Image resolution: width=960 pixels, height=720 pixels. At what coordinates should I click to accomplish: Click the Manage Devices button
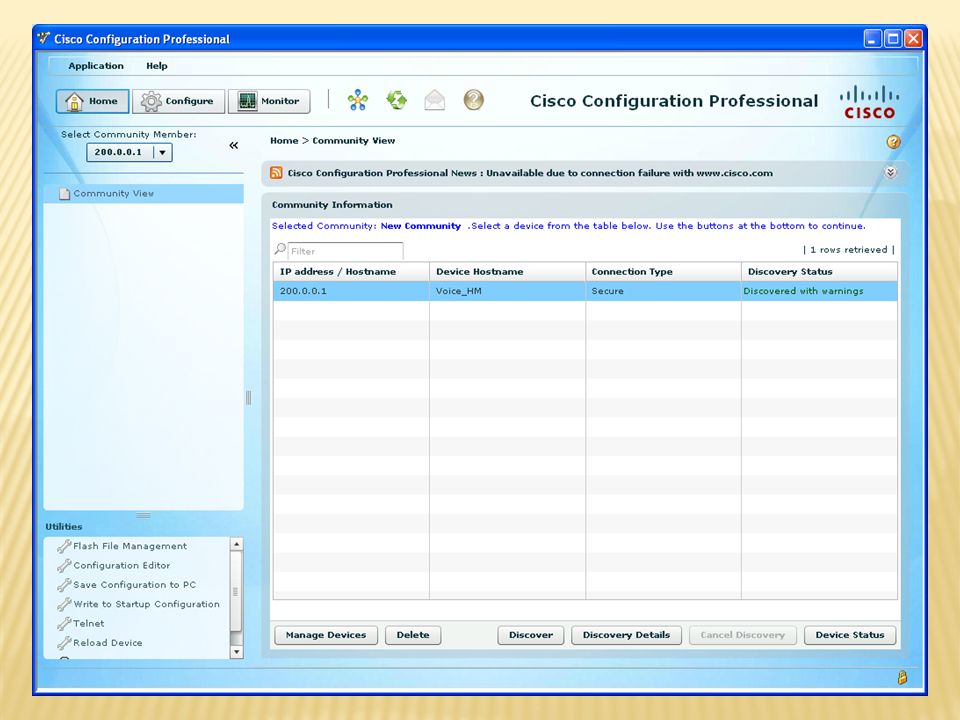(x=326, y=635)
